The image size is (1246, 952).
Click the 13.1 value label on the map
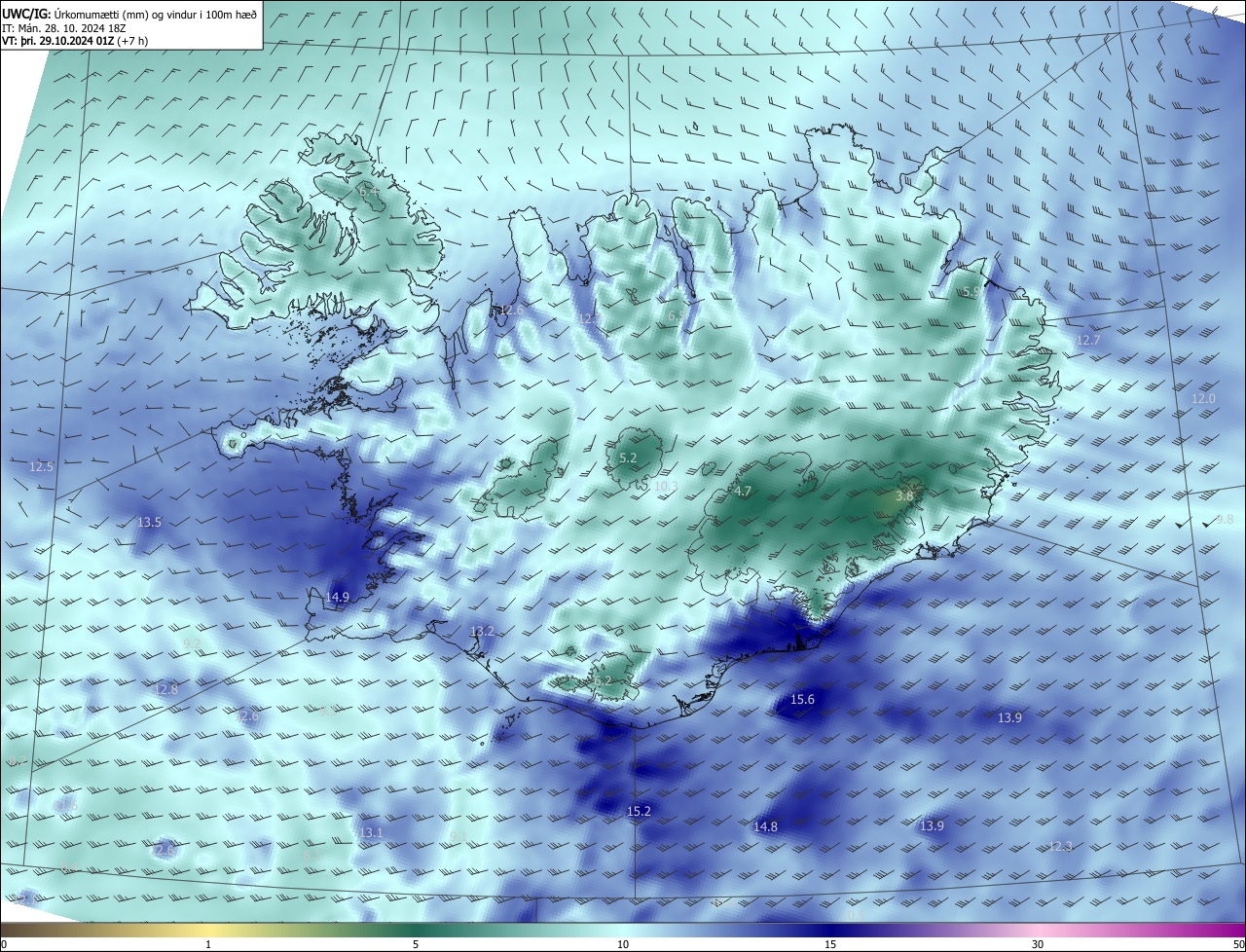tap(371, 832)
